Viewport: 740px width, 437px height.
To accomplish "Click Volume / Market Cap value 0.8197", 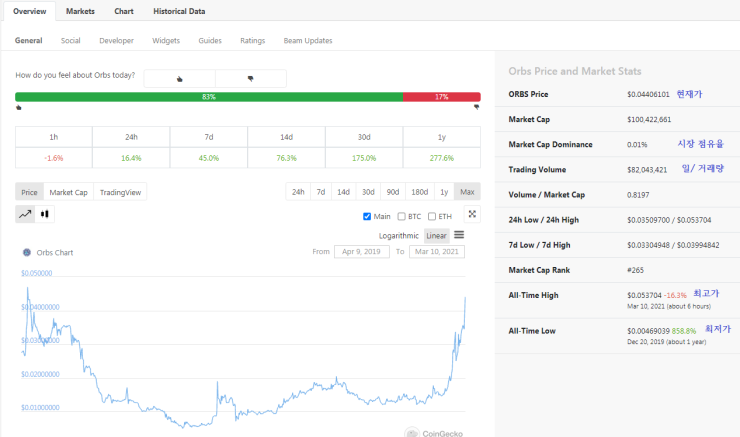I will [638, 195].
